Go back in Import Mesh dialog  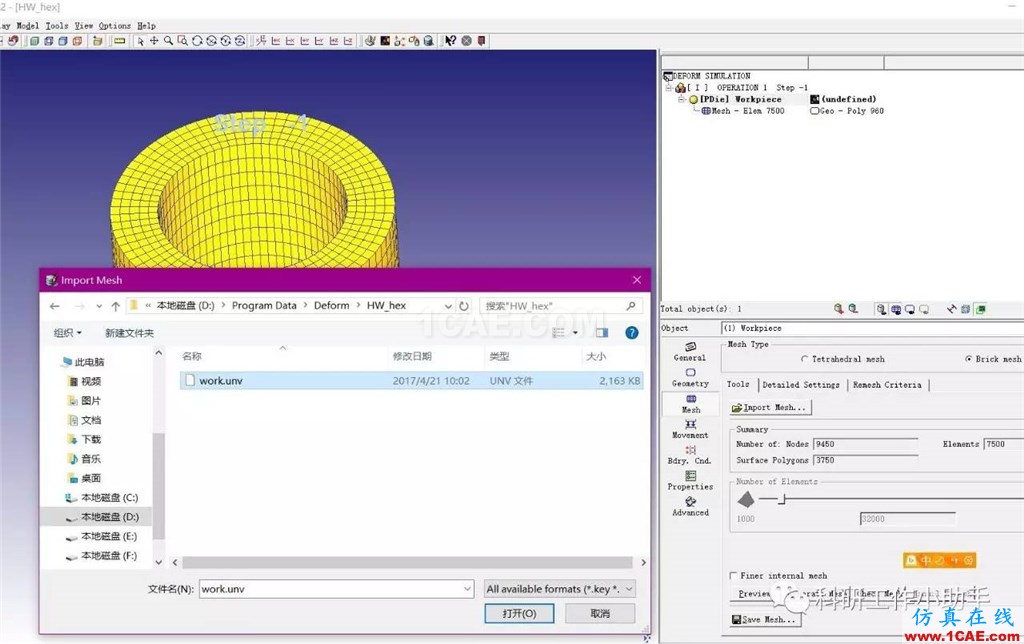pos(55,306)
